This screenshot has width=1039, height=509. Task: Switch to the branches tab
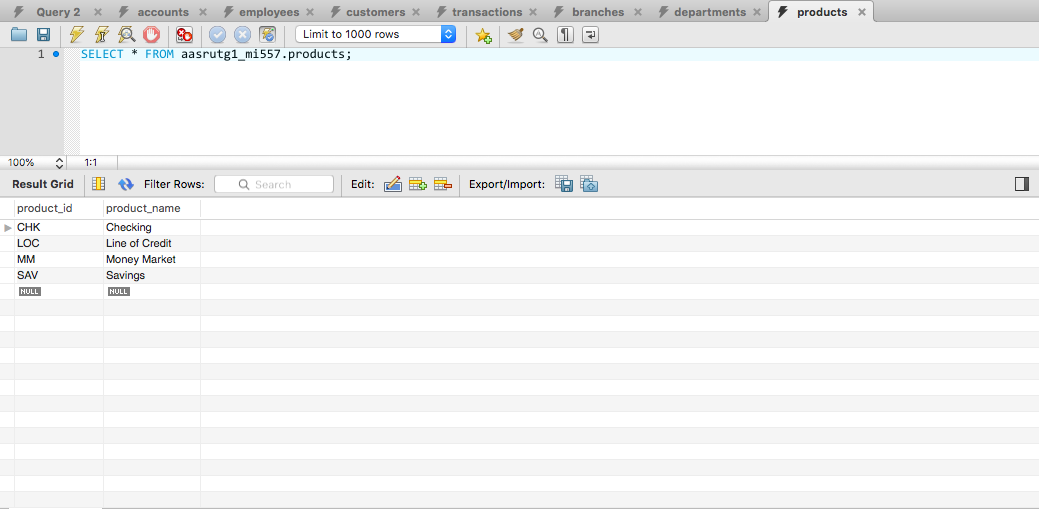pos(598,12)
